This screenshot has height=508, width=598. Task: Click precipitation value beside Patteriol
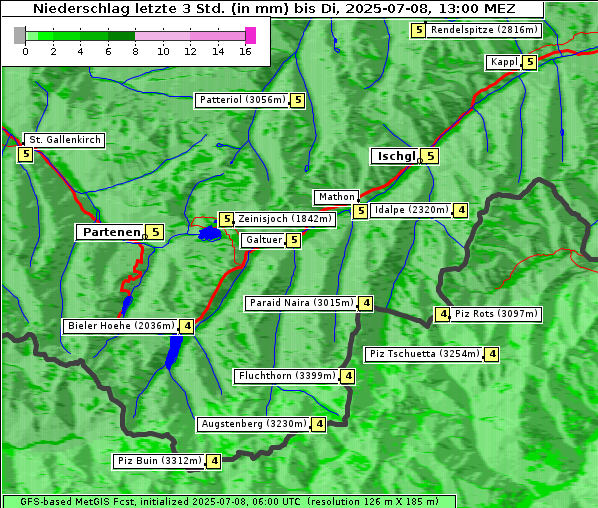point(297,101)
